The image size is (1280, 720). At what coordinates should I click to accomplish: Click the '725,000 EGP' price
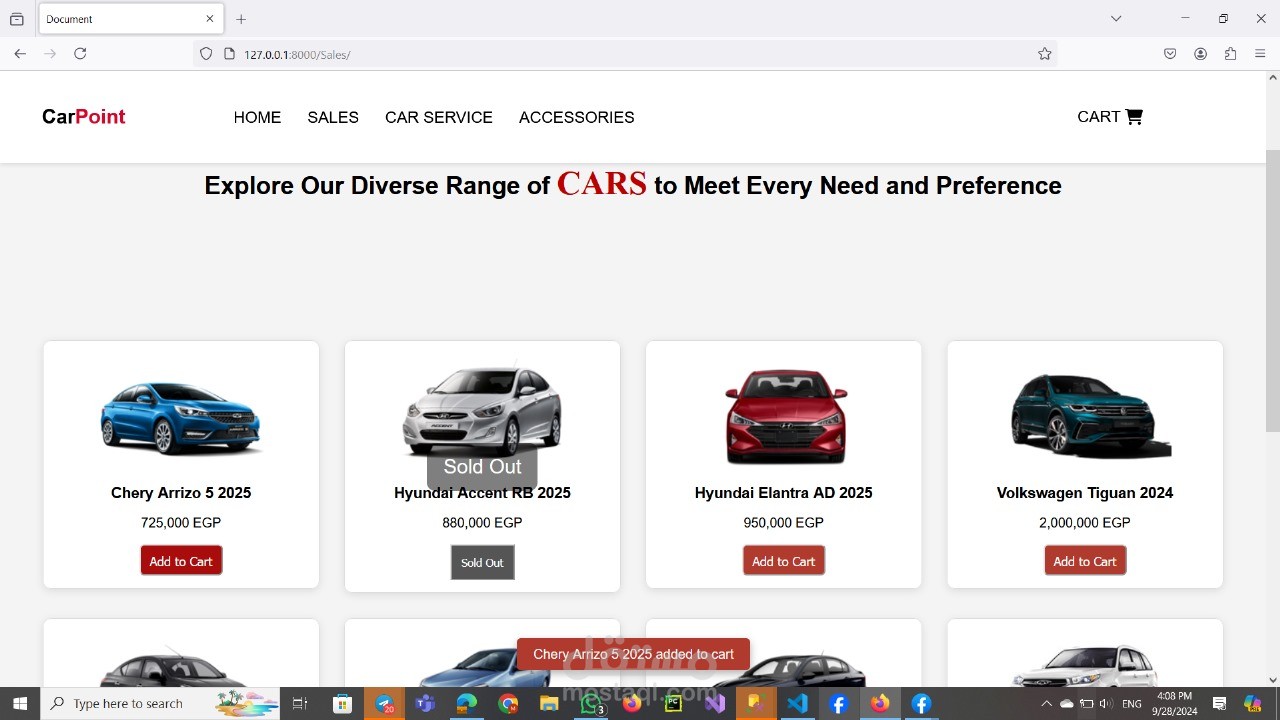[x=181, y=523]
